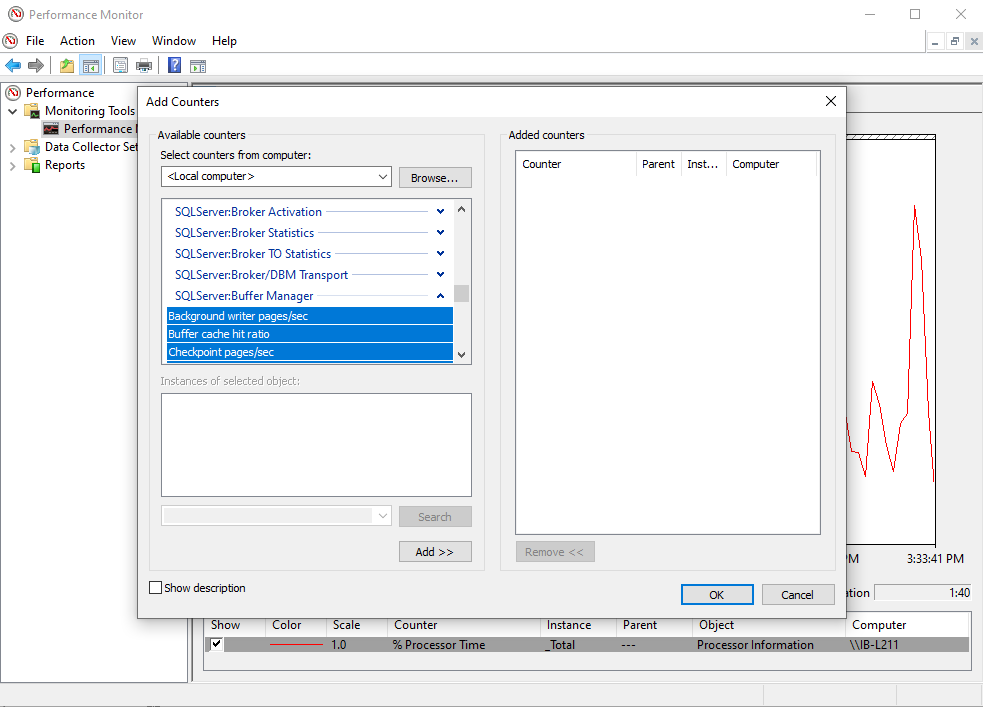The width and height of the screenshot is (983, 707).
Task: Open the Properties toolbar icon
Action: [120, 65]
